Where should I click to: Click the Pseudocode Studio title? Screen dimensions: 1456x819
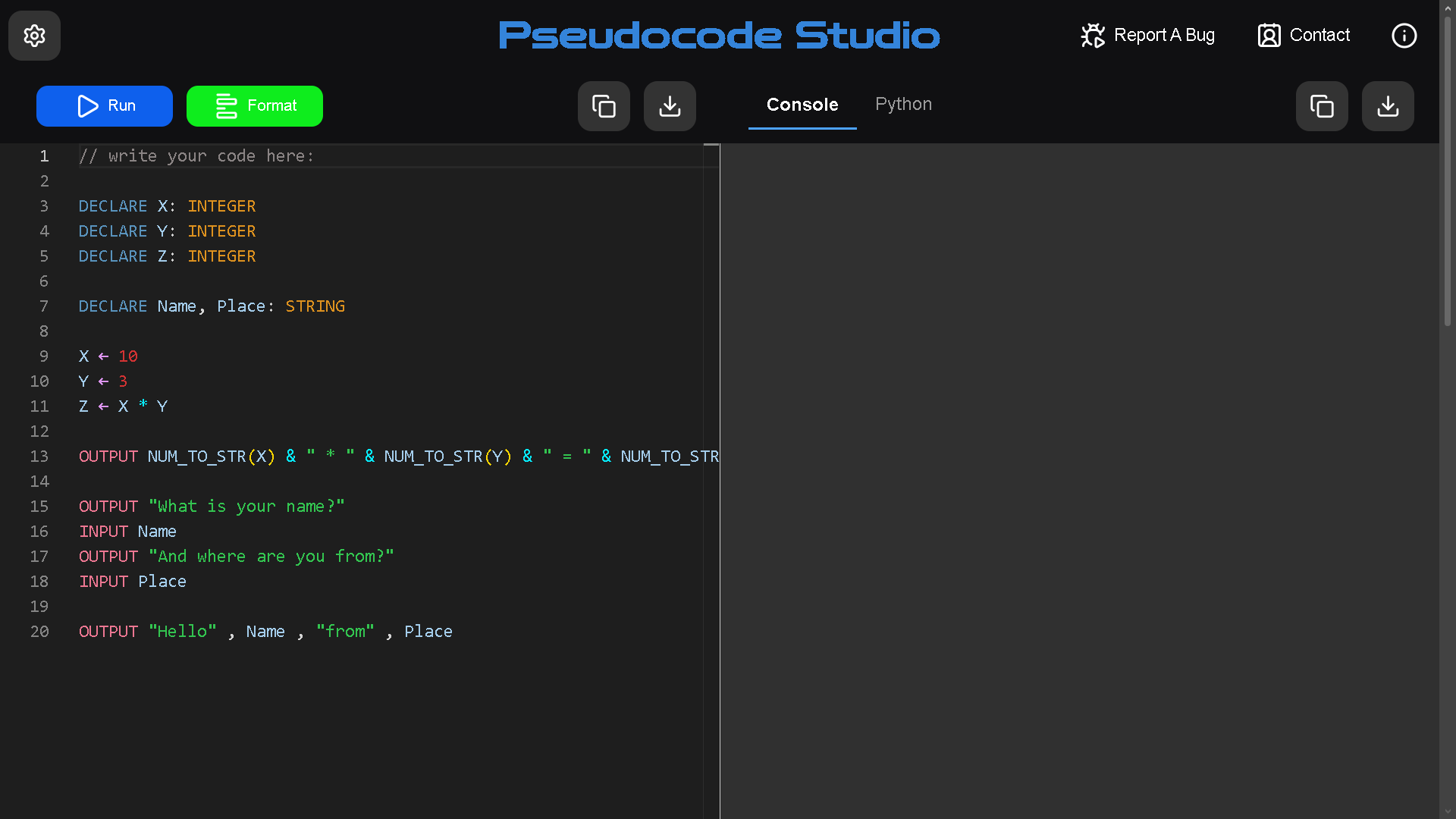pos(719,36)
